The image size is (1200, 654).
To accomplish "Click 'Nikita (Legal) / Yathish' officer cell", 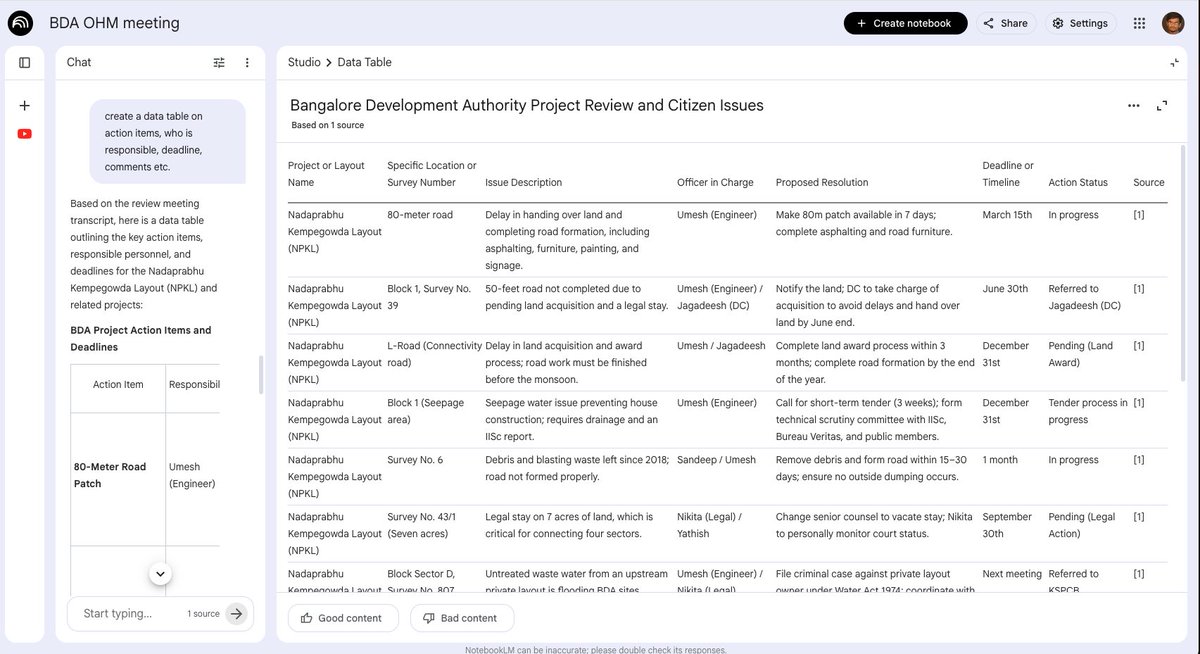I will click(x=709, y=525).
